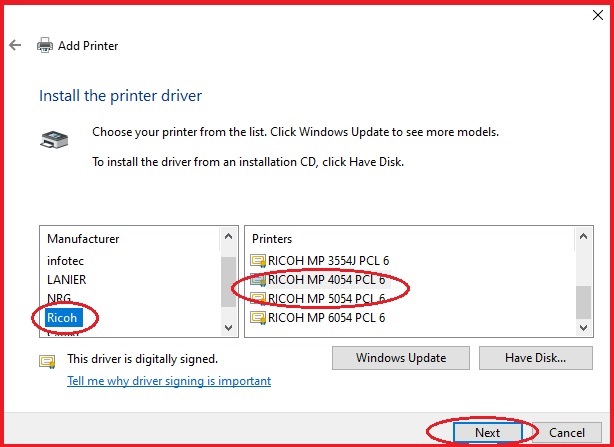This screenshot has width=614, height=447.
Task: Click 'This driver is digitally signed' text
Action: 142,359
